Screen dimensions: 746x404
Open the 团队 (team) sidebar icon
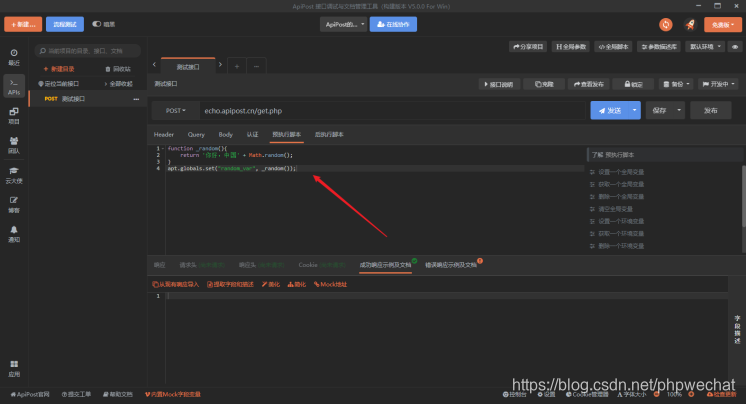click(x=14, y=145)
